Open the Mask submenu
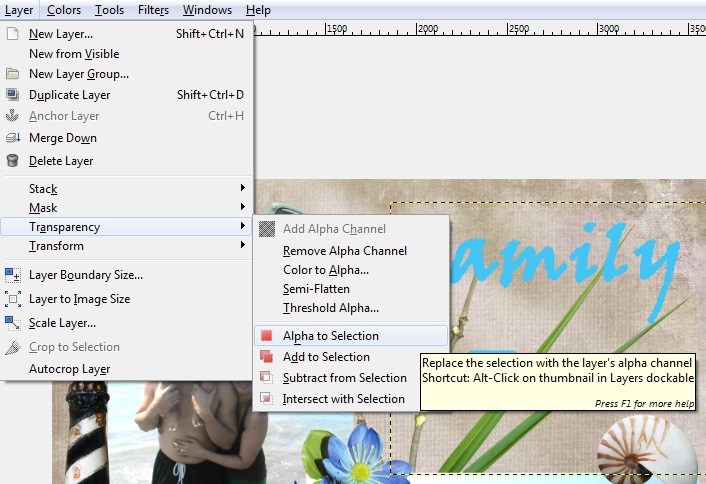Image resolution: width=706 pixels, height=484 pixels. point(126,208)
